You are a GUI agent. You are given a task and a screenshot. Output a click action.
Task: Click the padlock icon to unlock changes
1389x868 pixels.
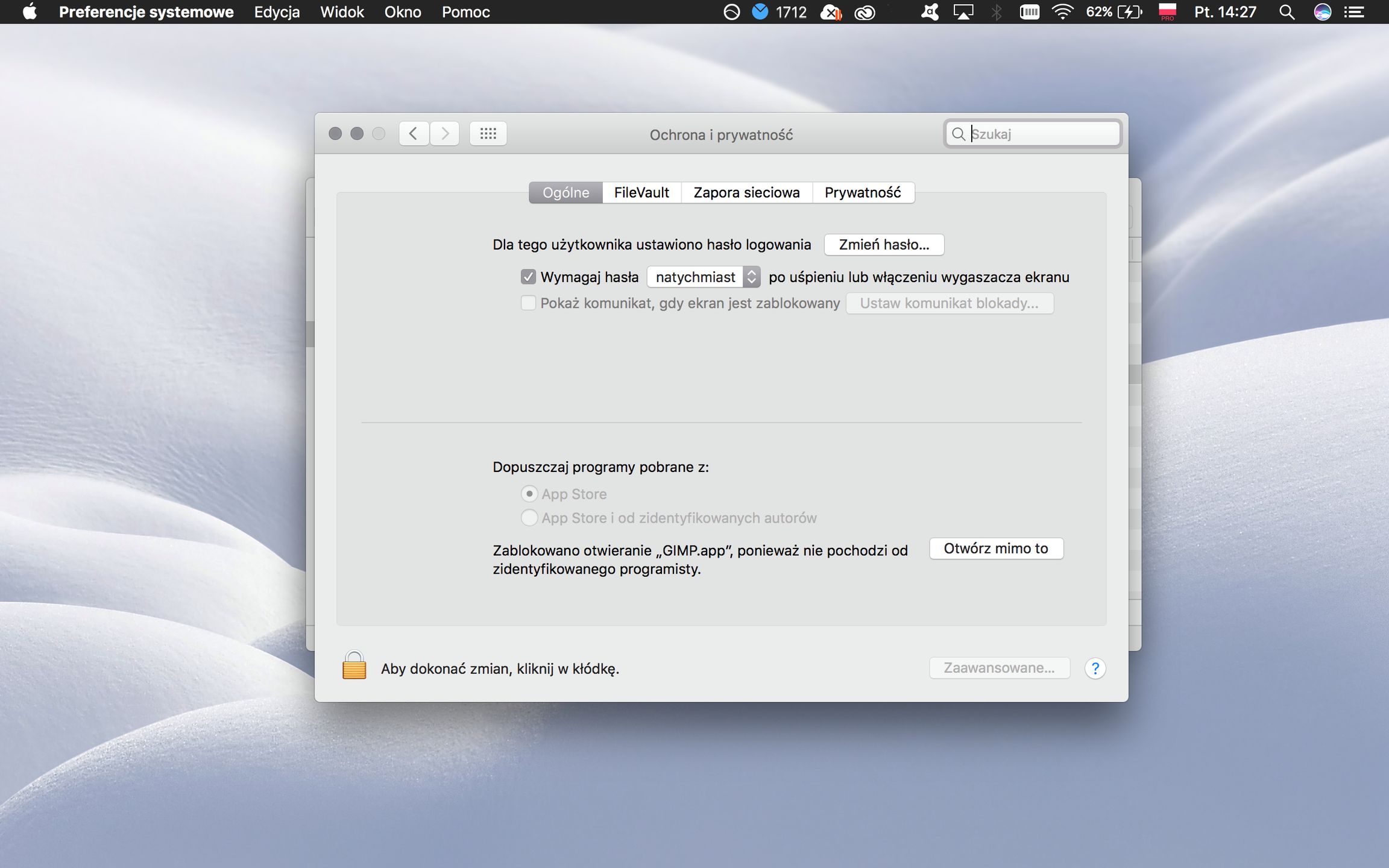click(354, 666)
